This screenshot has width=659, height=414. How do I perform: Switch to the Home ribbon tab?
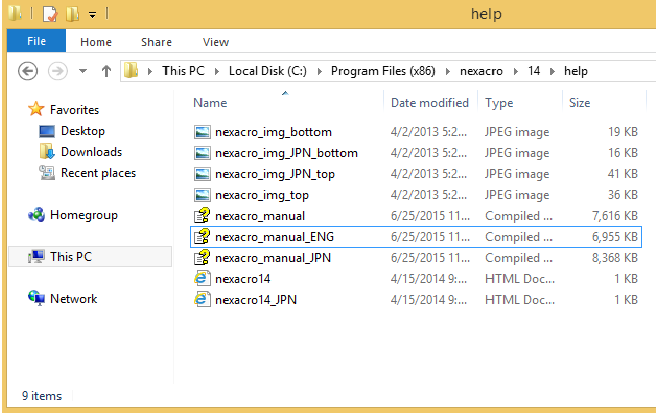point(96,42)
